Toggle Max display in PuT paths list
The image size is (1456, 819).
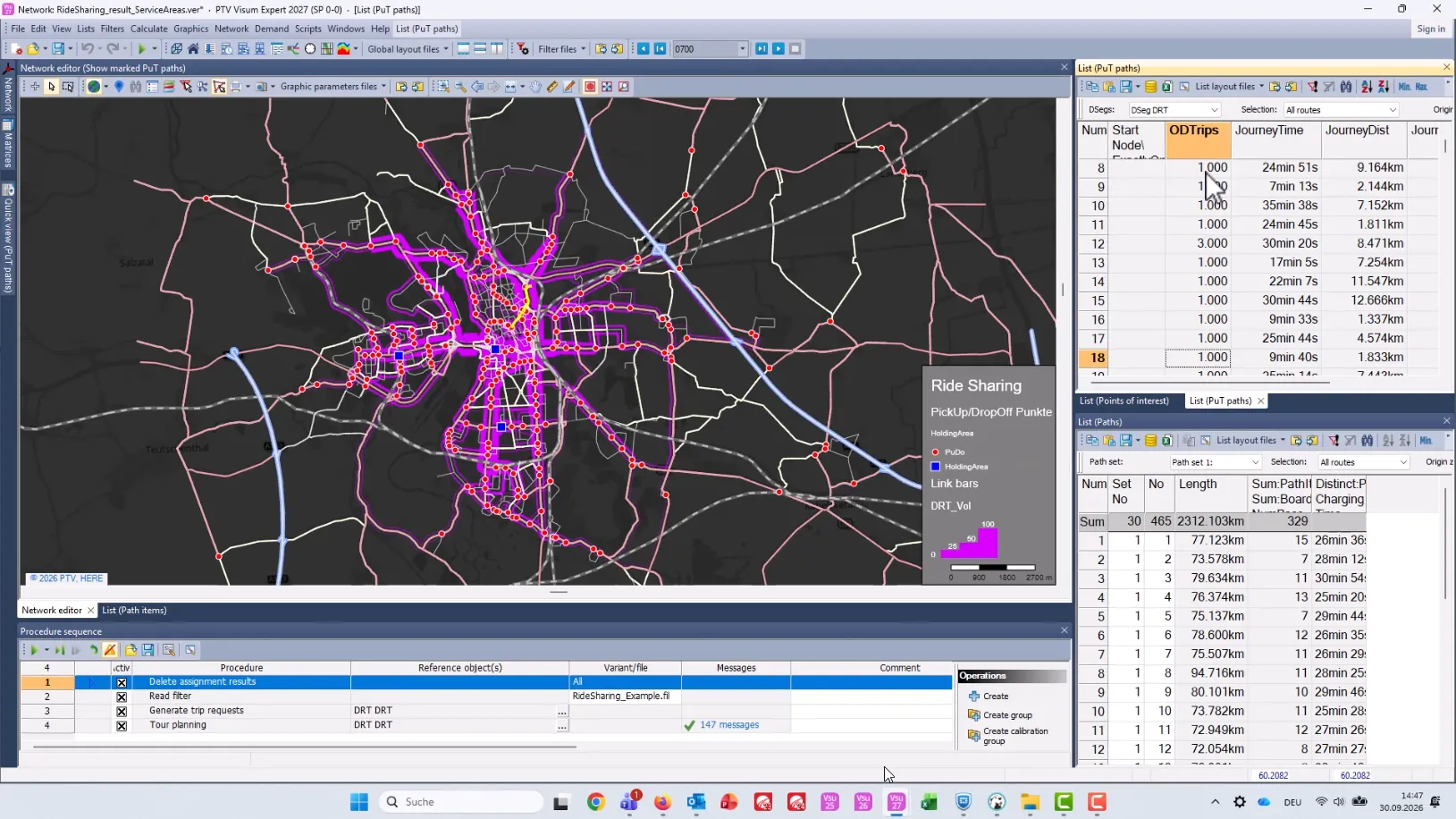1422,87
